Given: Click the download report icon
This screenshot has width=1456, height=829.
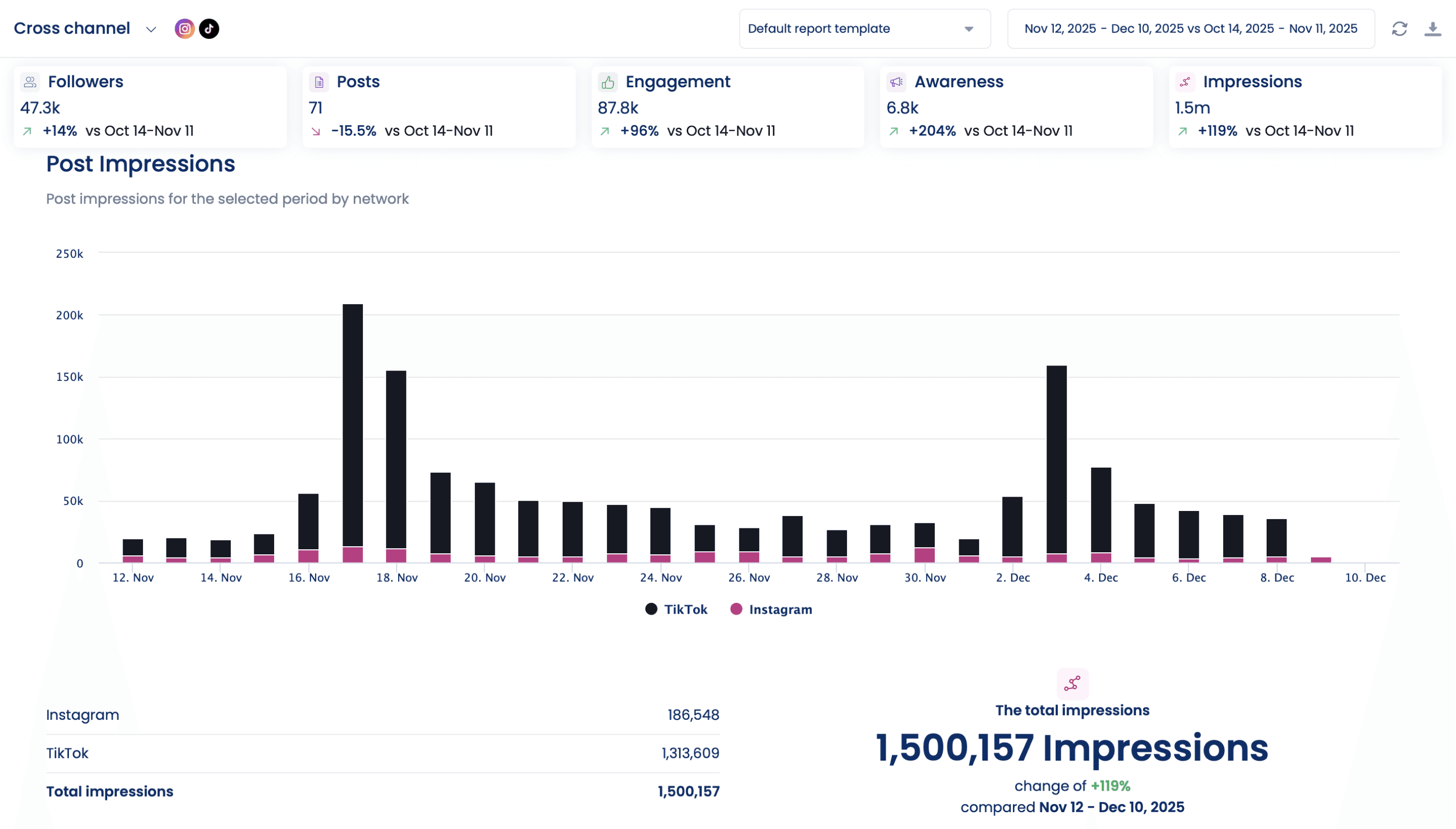Looking at the screenshot, I should [1432, 29].
